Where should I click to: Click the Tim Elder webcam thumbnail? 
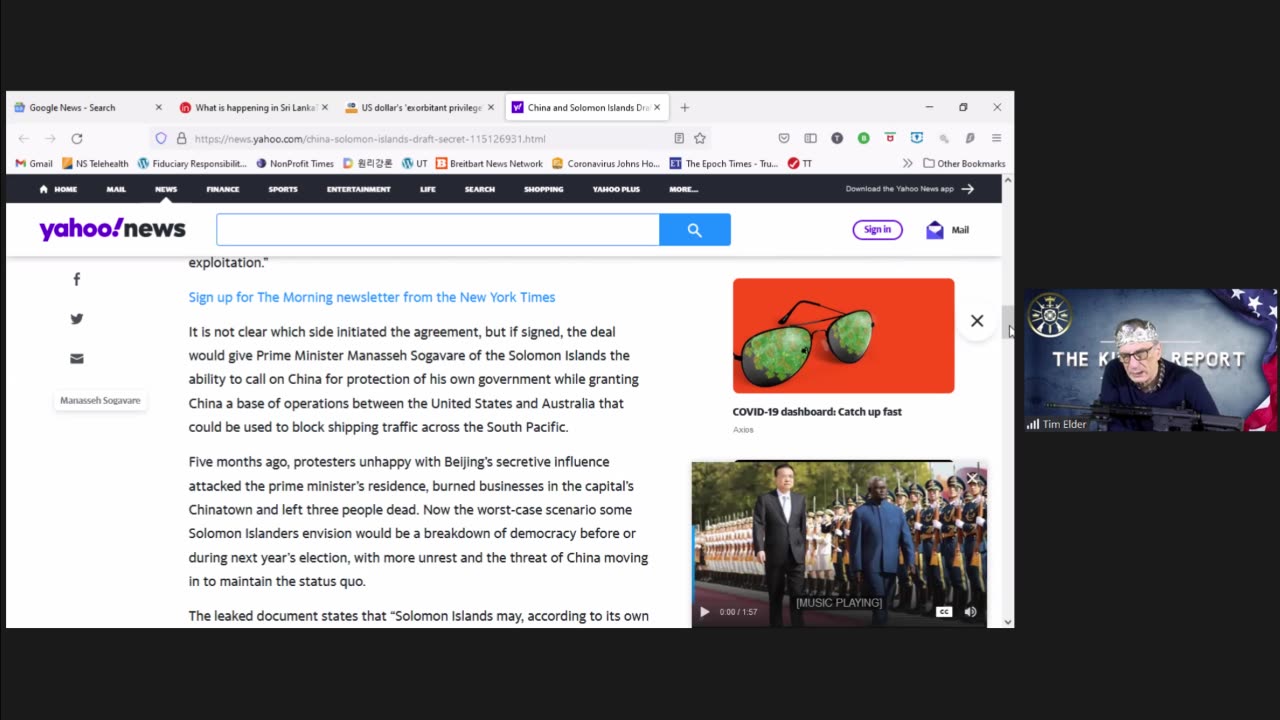click(x=1150, y=360)
